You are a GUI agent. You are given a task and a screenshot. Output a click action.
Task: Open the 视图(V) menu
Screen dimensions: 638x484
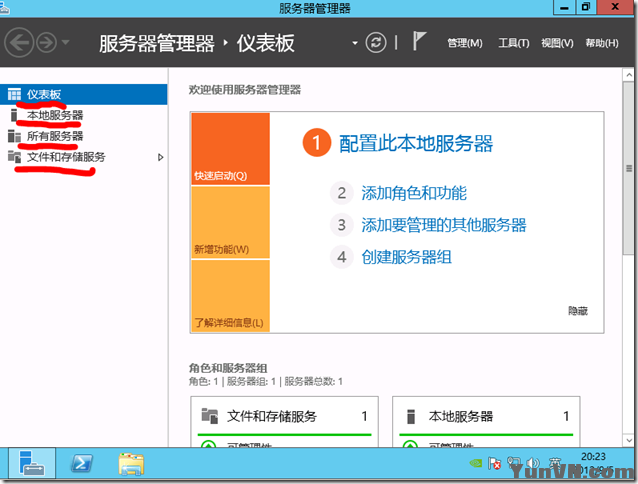point(557,43)
